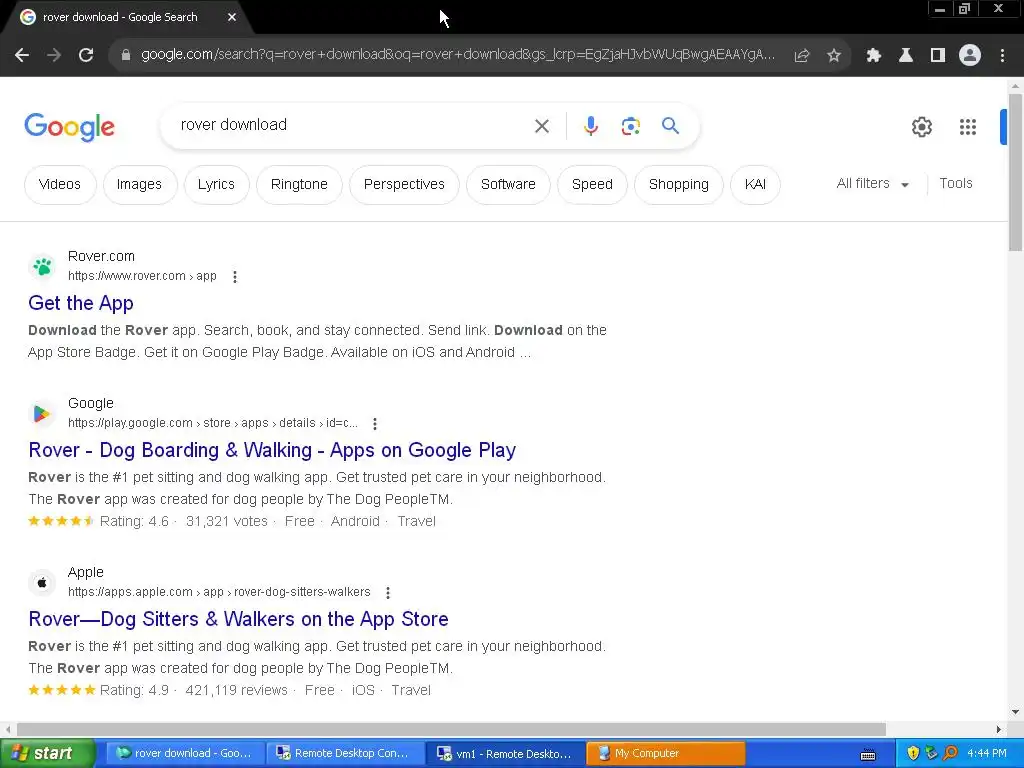Image resolution: width=1024 pixels, height=768 pixels.
Task: Open more options for Apple result
Action: [x=388, y=593]
